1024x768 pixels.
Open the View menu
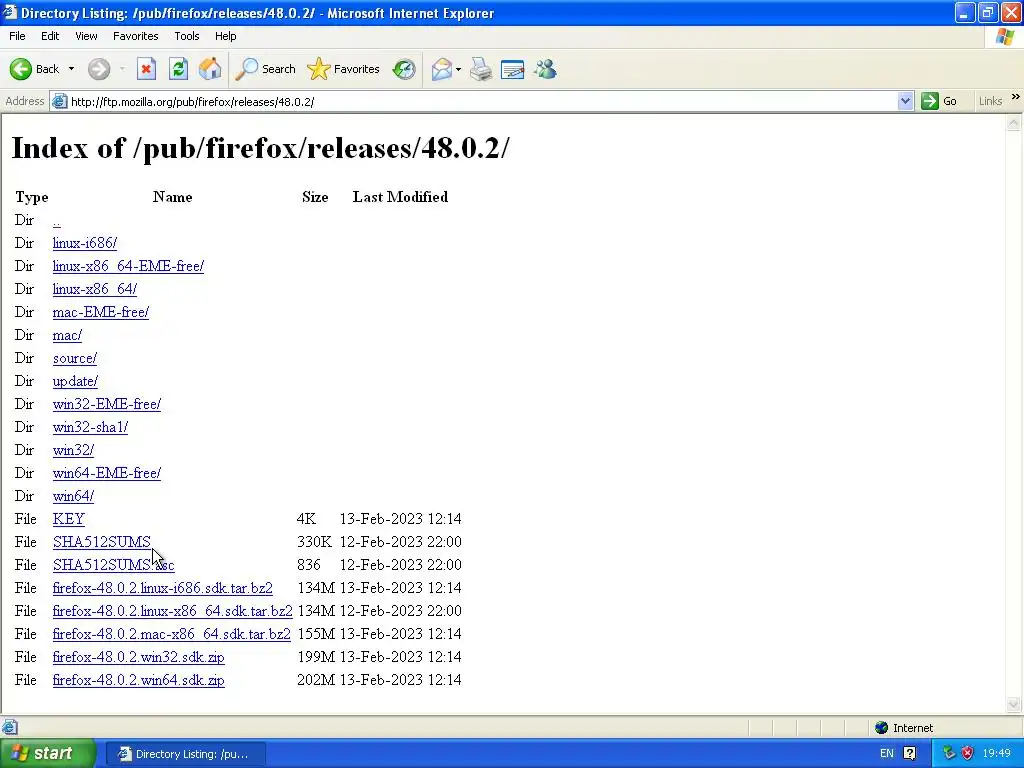tap(86, 36)
